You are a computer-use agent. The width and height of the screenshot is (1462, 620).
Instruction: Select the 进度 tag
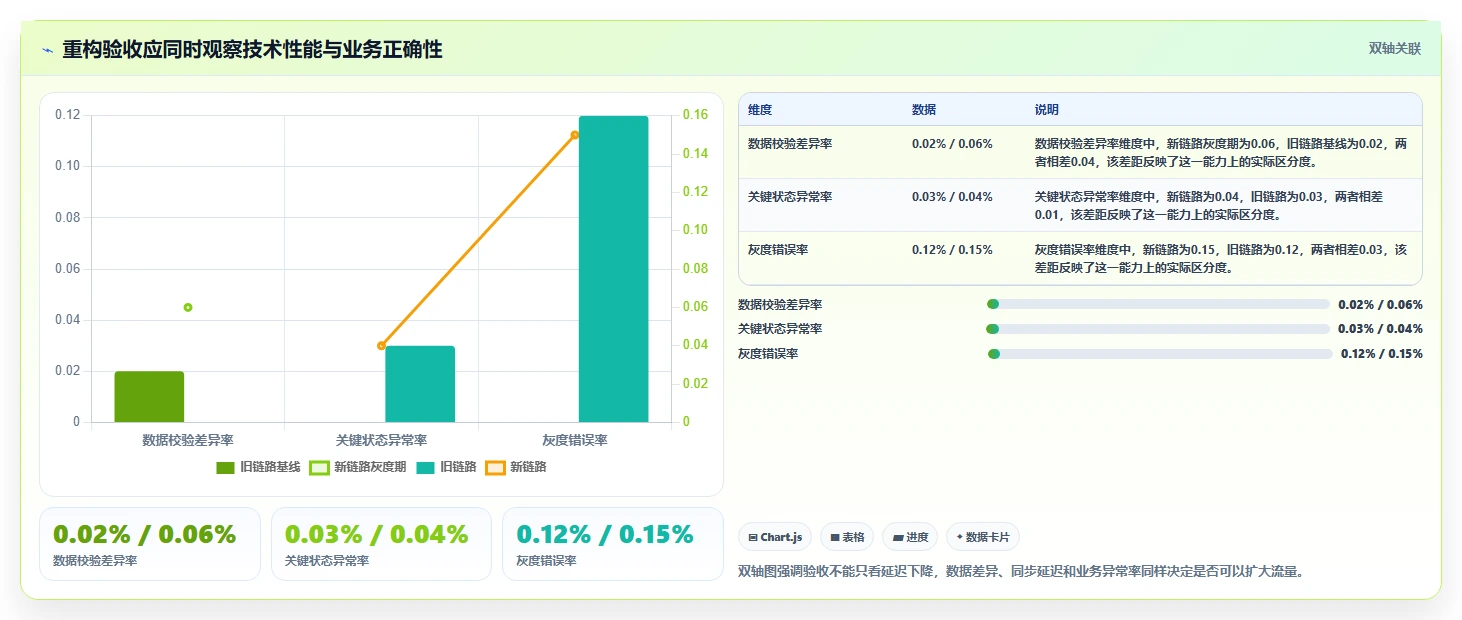(x=910, y=537)
